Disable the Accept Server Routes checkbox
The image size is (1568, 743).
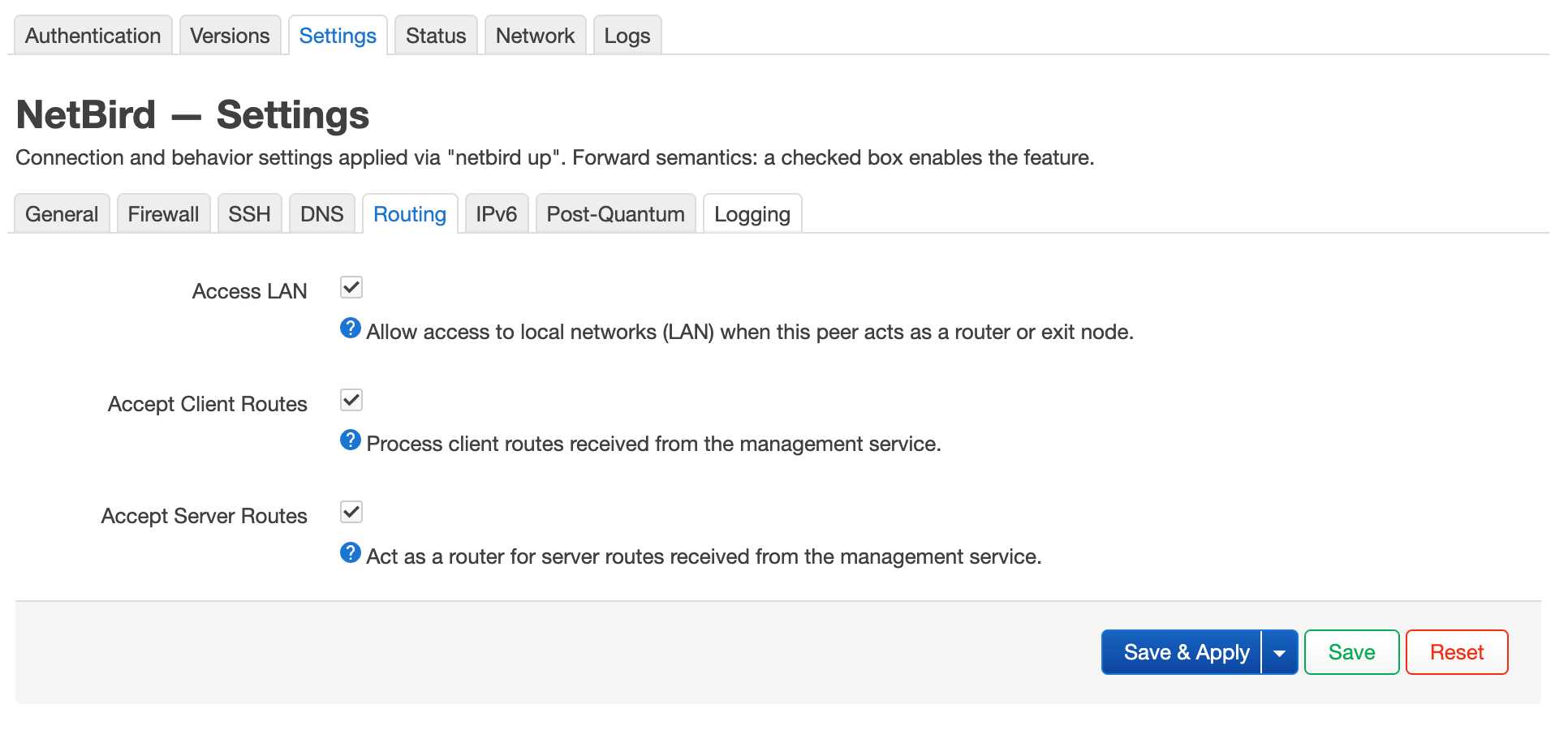[x=351, y=512]
